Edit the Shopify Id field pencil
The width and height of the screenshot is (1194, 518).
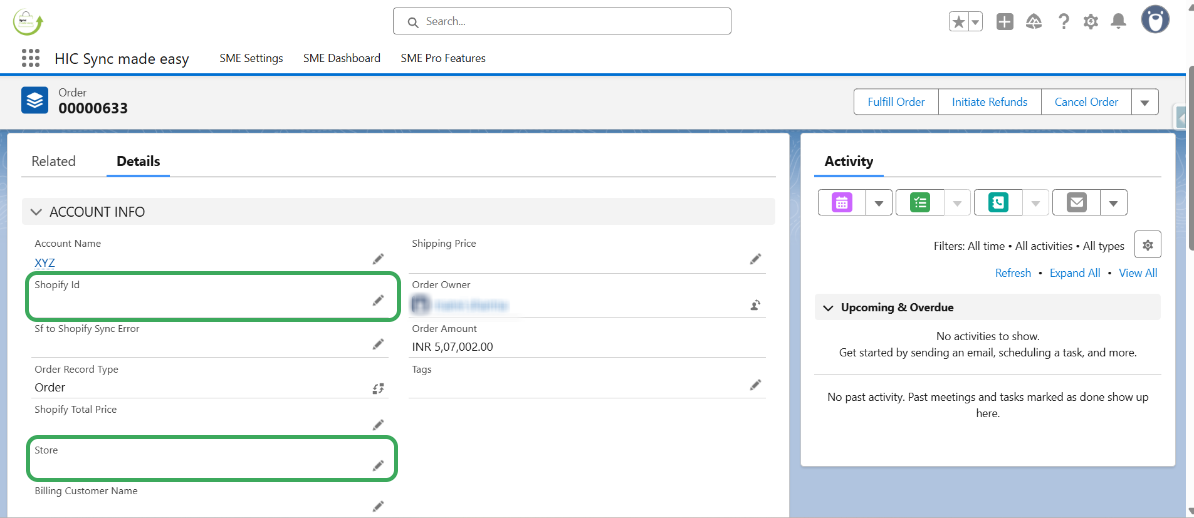tap(378, 300)
